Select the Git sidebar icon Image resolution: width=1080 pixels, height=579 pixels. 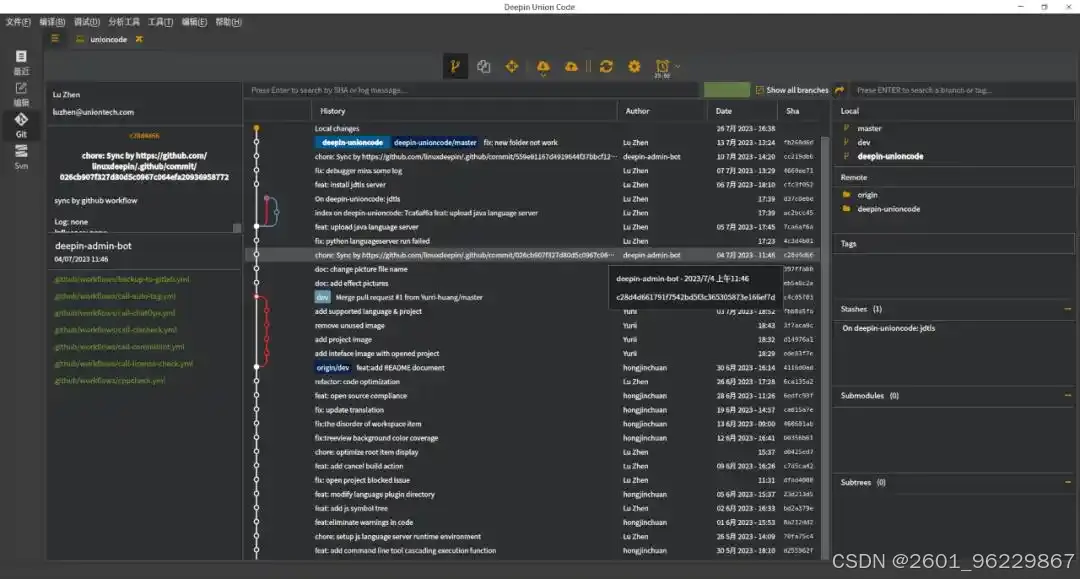(x=21, y=125)
